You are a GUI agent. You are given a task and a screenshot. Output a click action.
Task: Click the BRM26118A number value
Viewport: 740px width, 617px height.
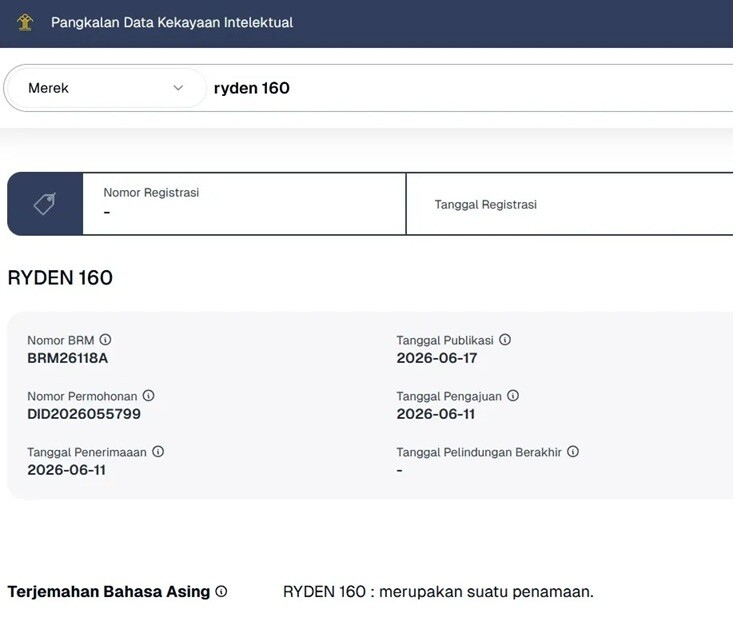point(67,358)
